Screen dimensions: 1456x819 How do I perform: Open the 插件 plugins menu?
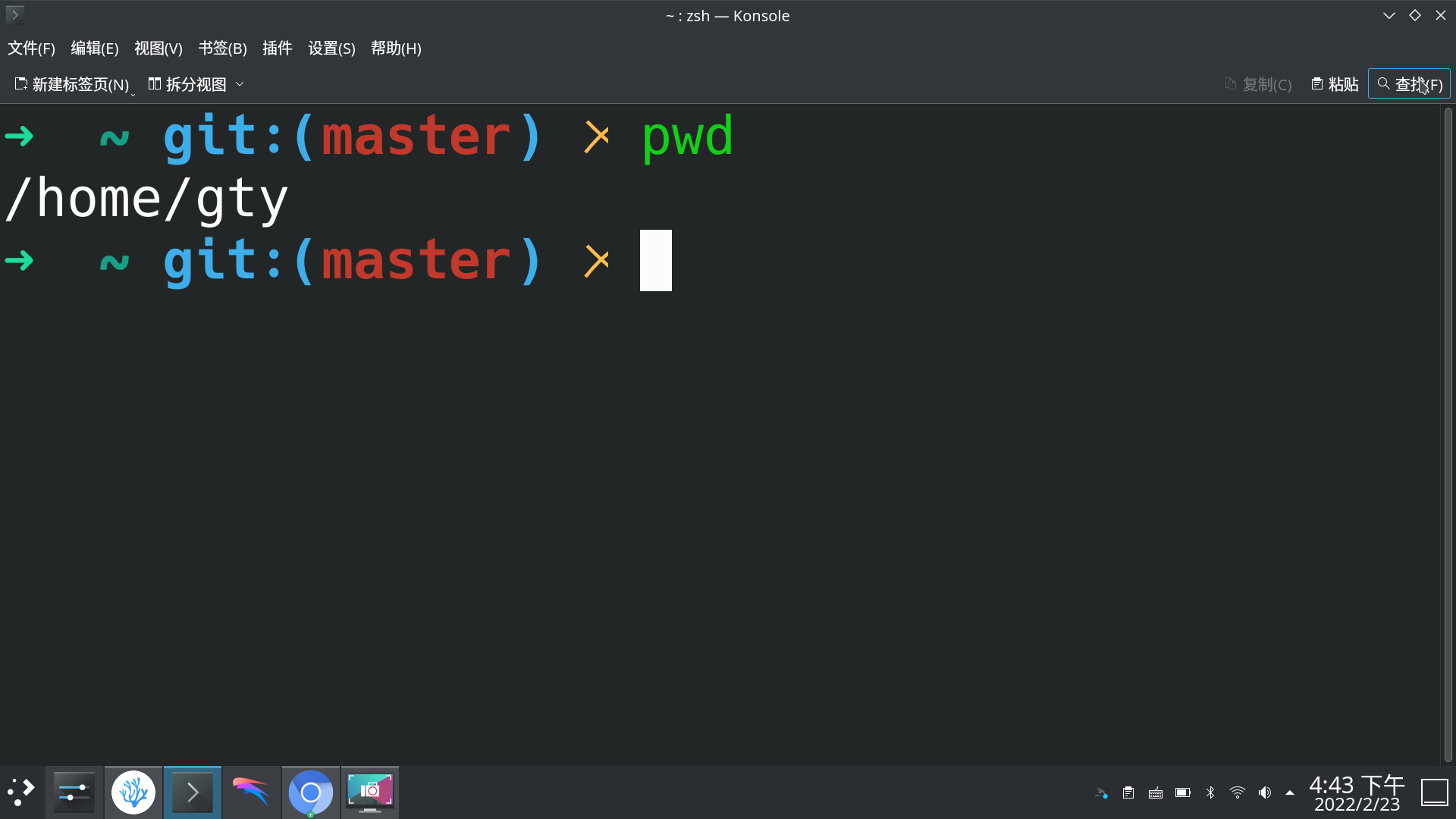pyautogui.click(x=277, y=49)
